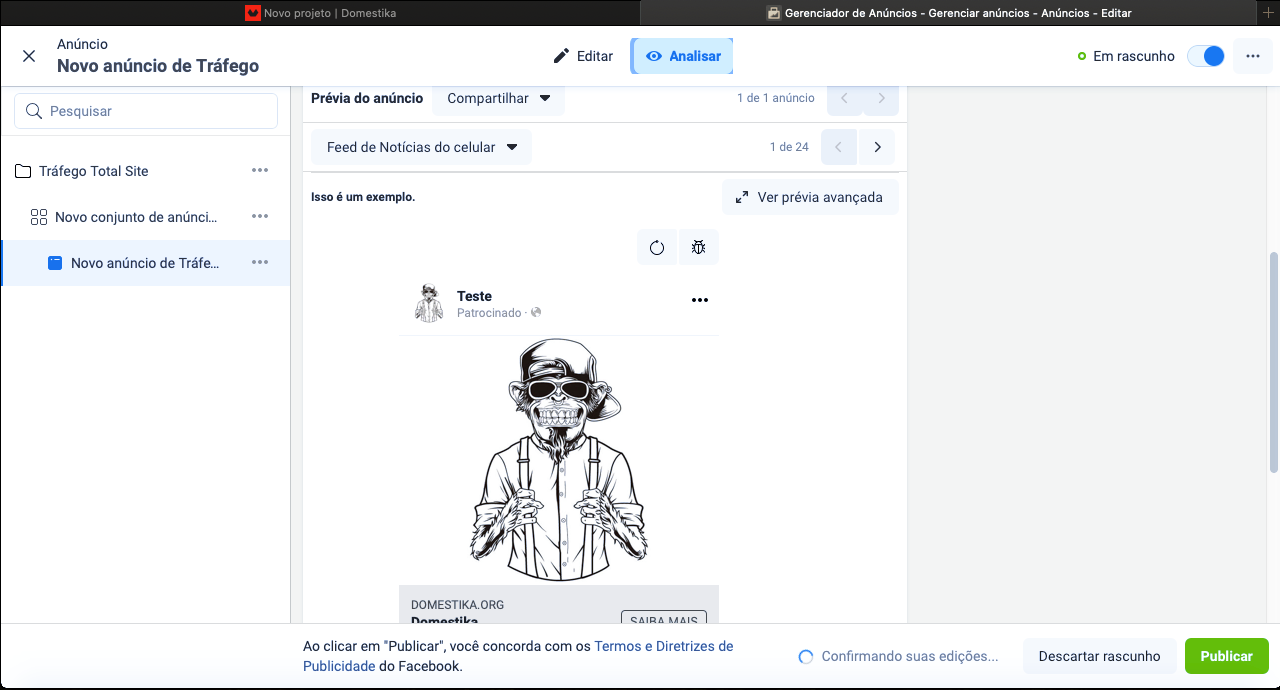Open options for Tráfego Total Site
This screenshot has width=1280, height=690.
[260, 171]
